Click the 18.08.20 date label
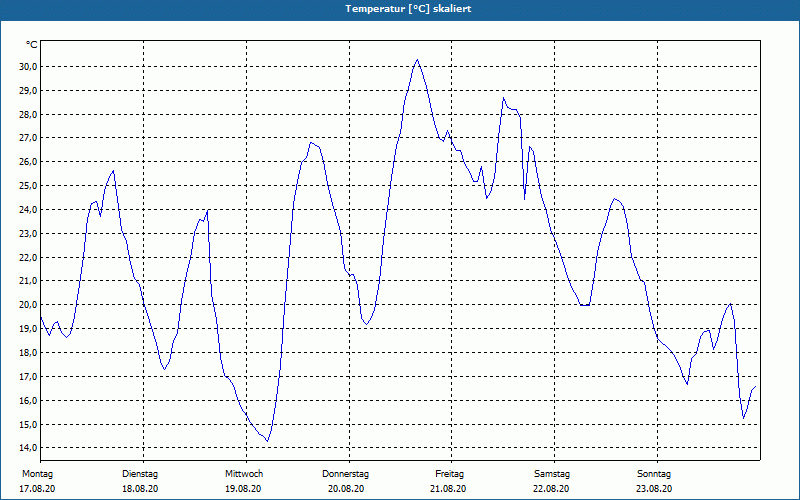The height and width of the screenshot is (500, 800). [140, 489]
